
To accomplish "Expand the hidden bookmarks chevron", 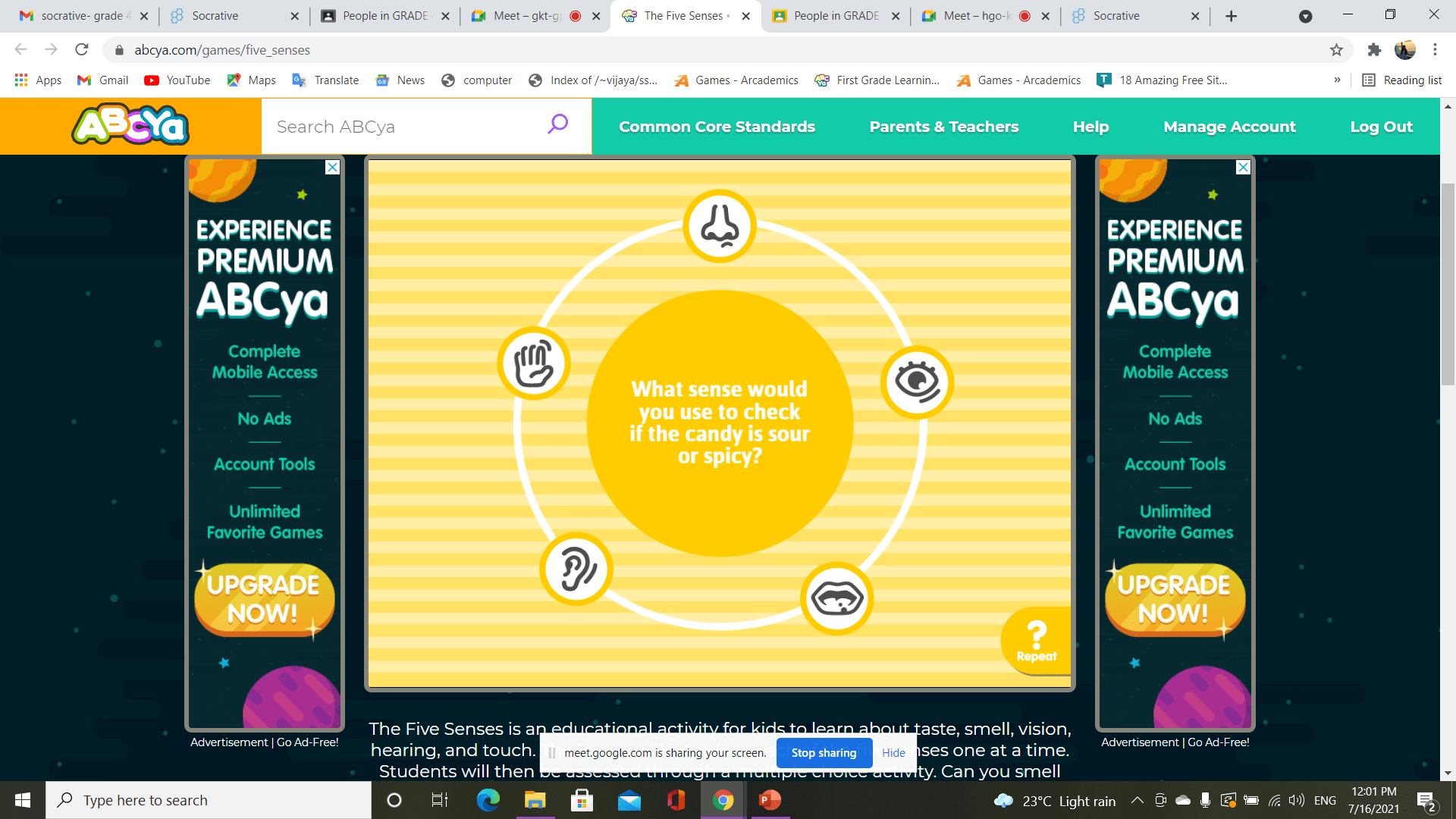I will (1337, 80).
